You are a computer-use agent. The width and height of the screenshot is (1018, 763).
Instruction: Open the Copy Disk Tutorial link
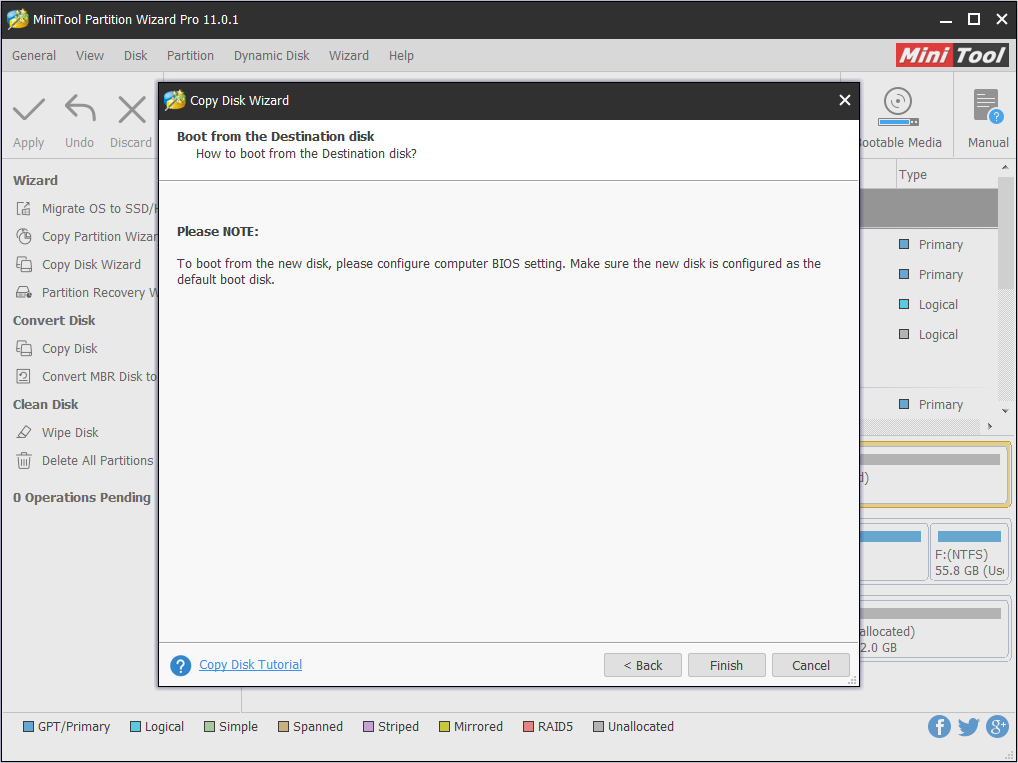tap(251, 664)
